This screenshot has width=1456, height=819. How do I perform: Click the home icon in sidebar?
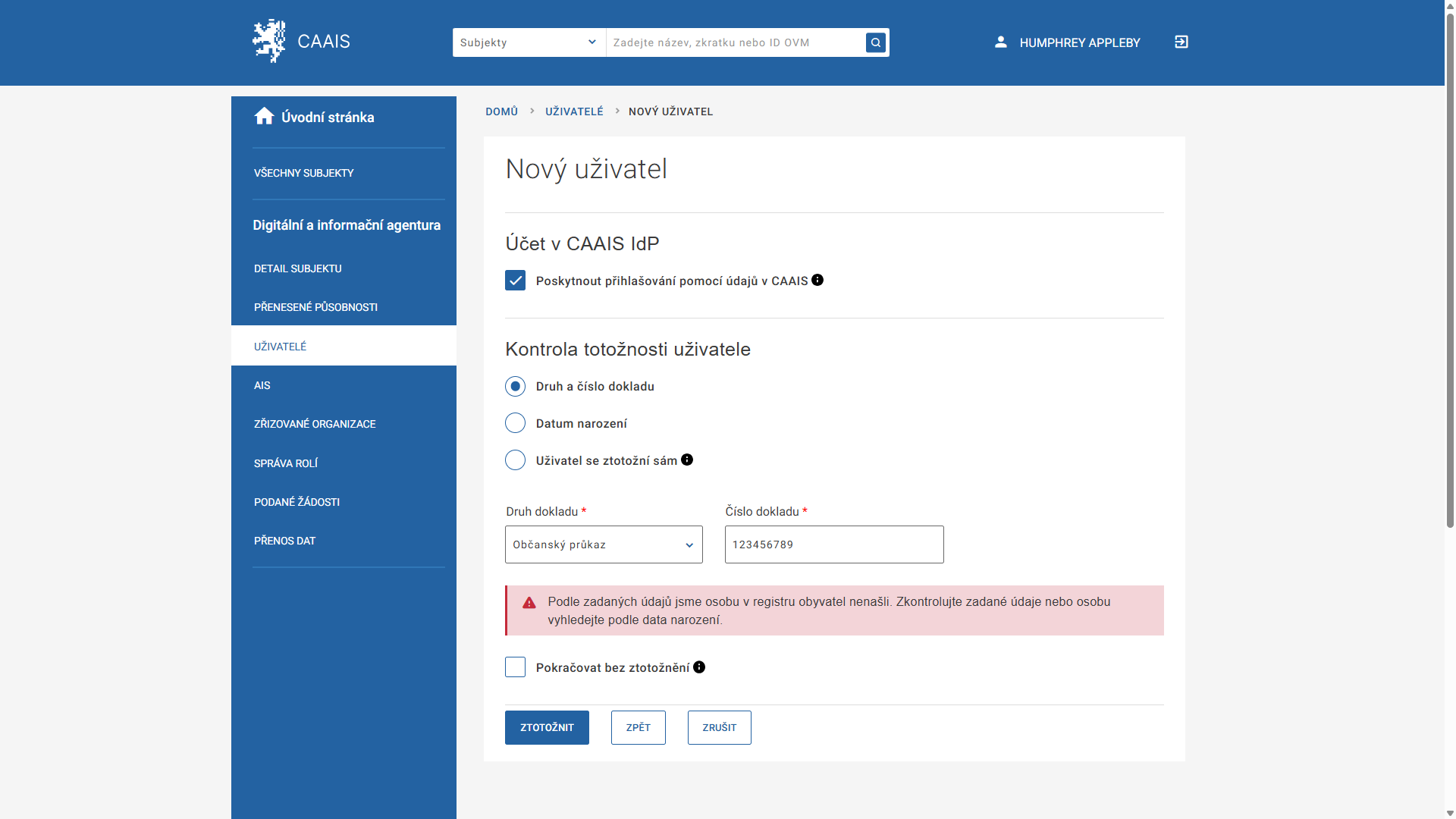(264, 116)
